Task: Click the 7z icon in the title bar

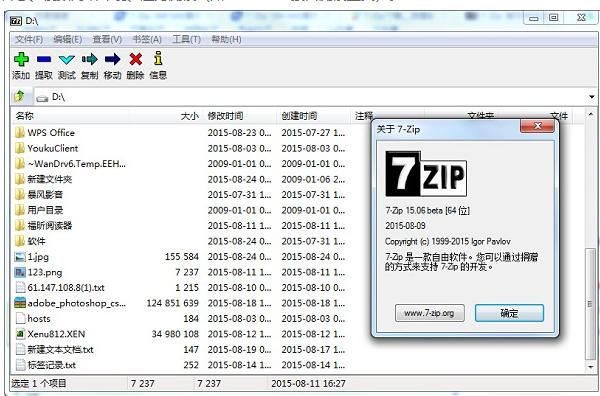Action: (16, 21)
